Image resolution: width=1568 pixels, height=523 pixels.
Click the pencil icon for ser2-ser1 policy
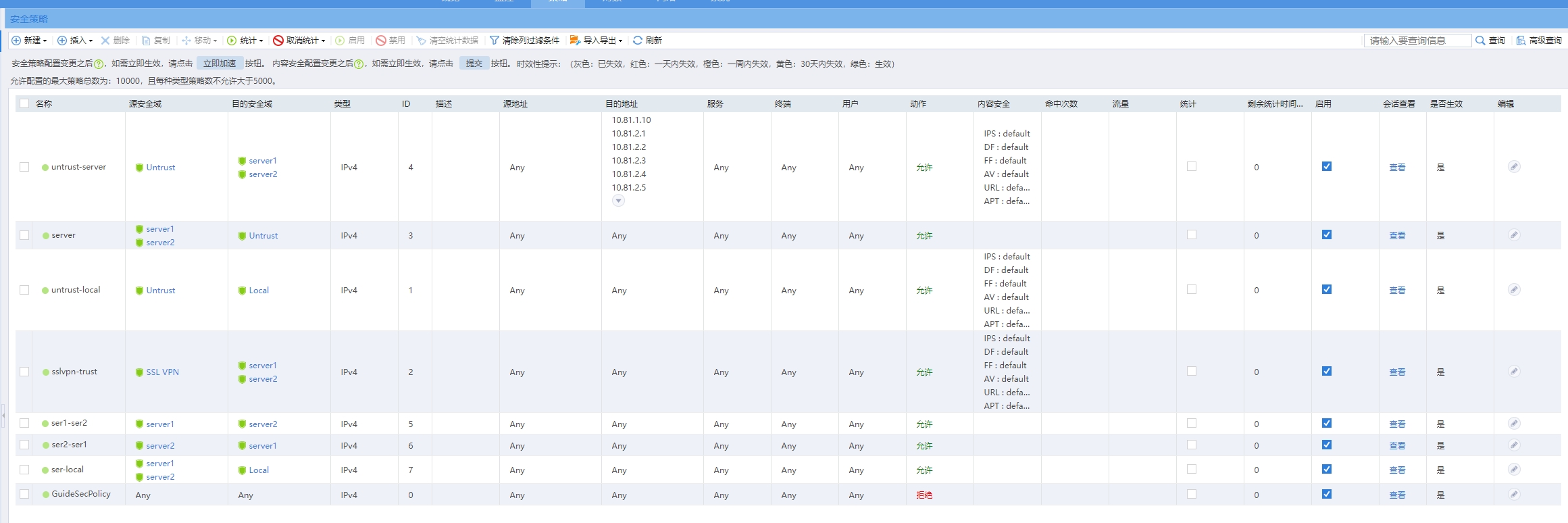tap(1514, 445)
